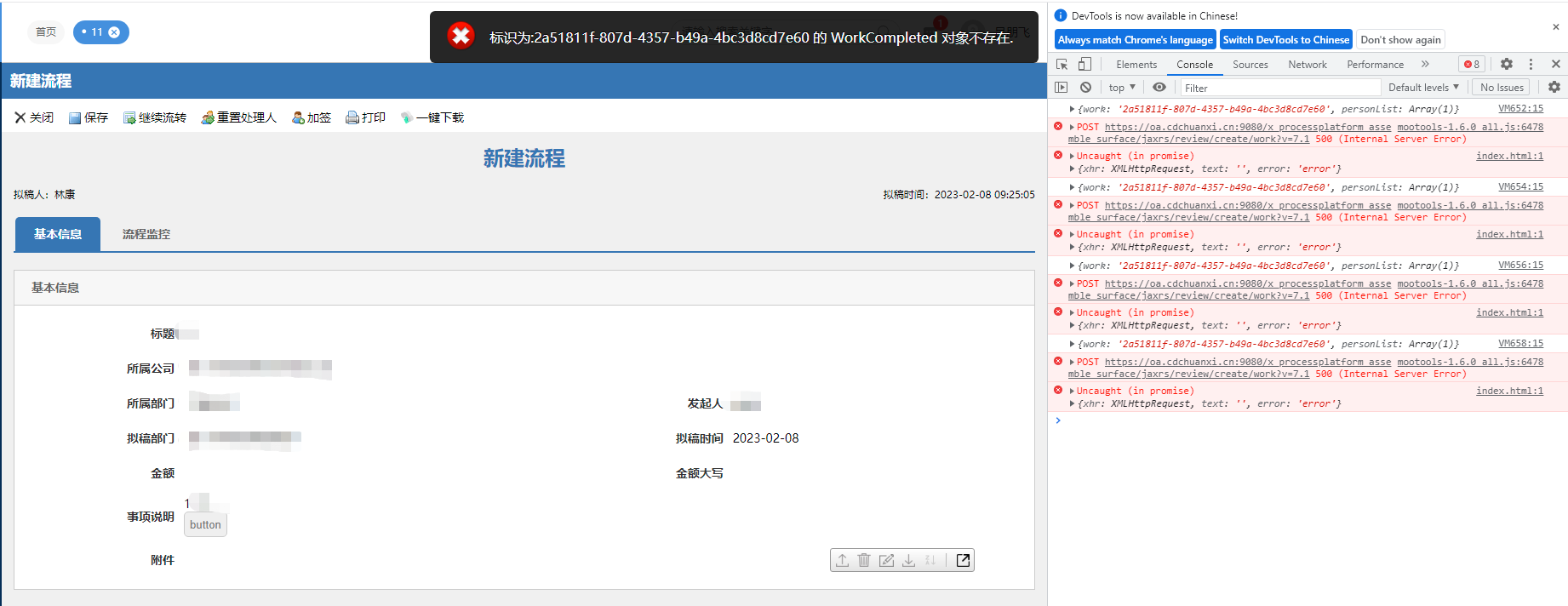The width and height of the screenshot is (1568, 606).
Task: Open the 'top' JavaScript context dropdown
Action: 1122,87
